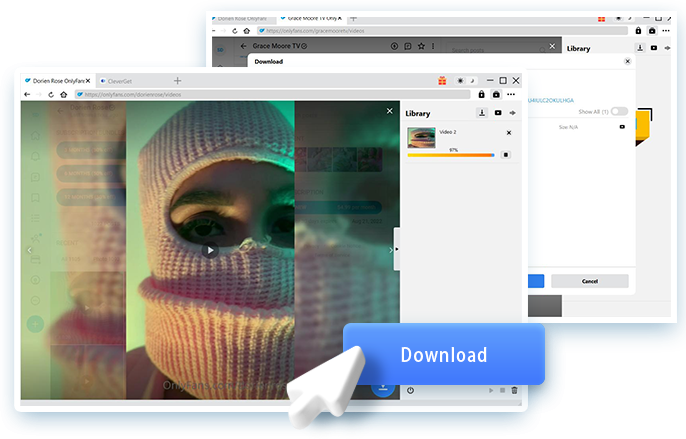686x439 pixels.
Task: Collapse the Library sidebar using the edge handle
Action: coord(396,249)
